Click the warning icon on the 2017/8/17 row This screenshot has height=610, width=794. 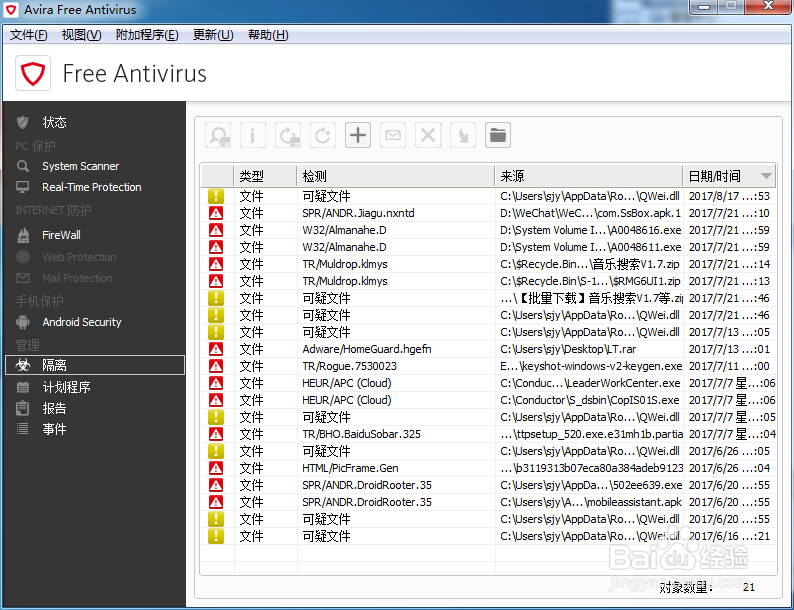216,196
